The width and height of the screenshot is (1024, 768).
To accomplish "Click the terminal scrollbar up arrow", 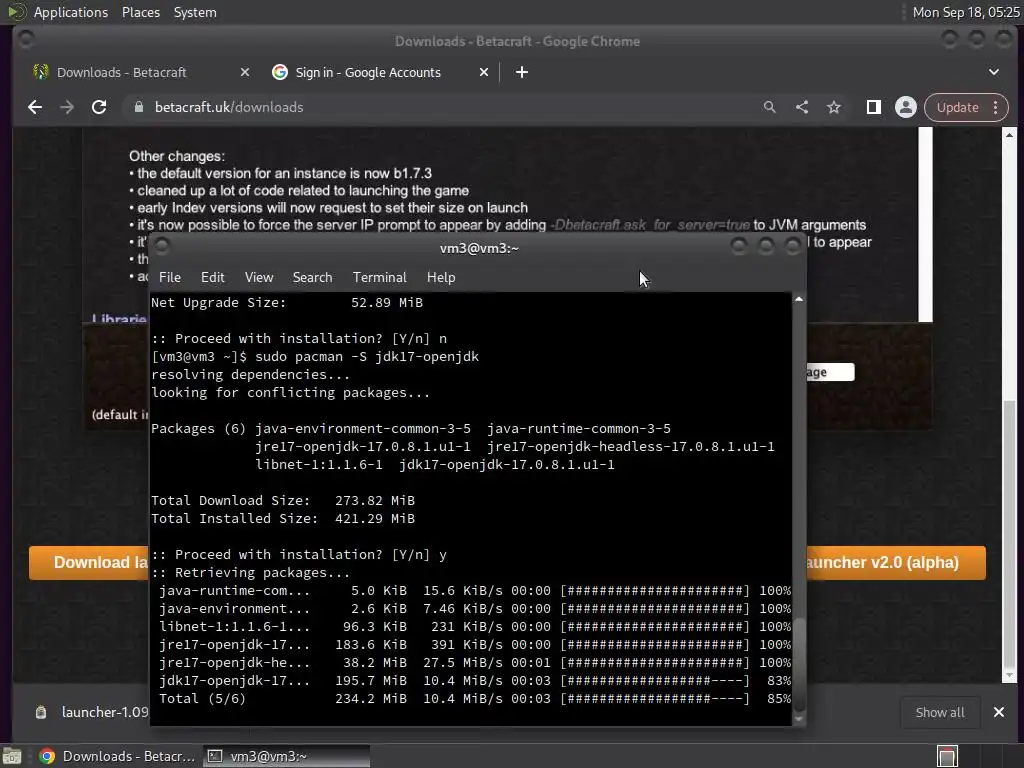I will [799, 299].
